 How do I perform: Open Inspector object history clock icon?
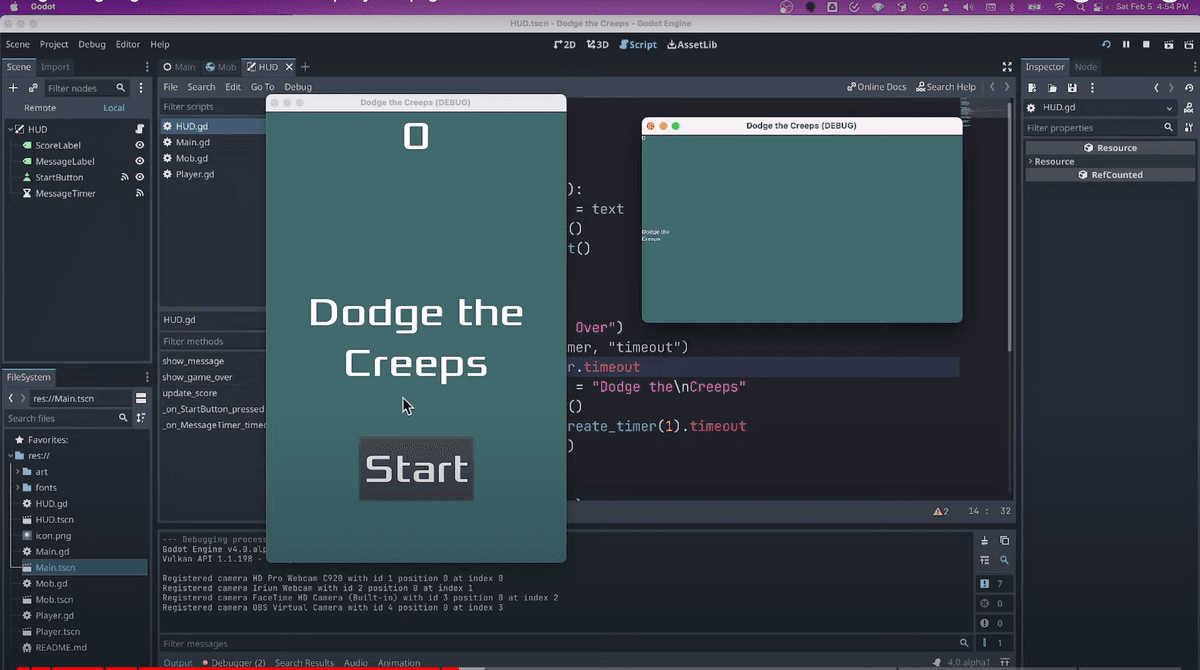click(1189, 88)
